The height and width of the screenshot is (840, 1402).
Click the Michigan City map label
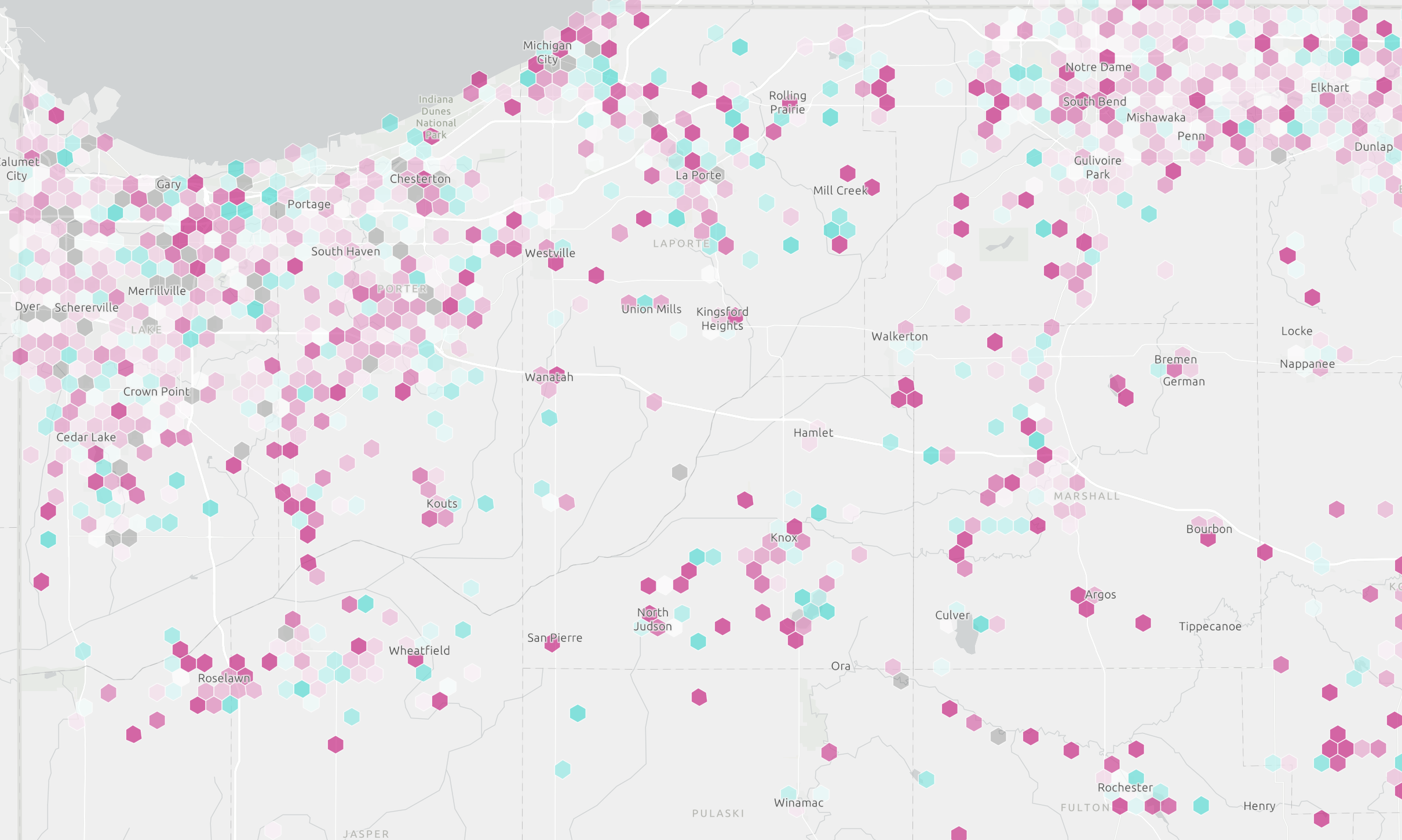(547, 52)
